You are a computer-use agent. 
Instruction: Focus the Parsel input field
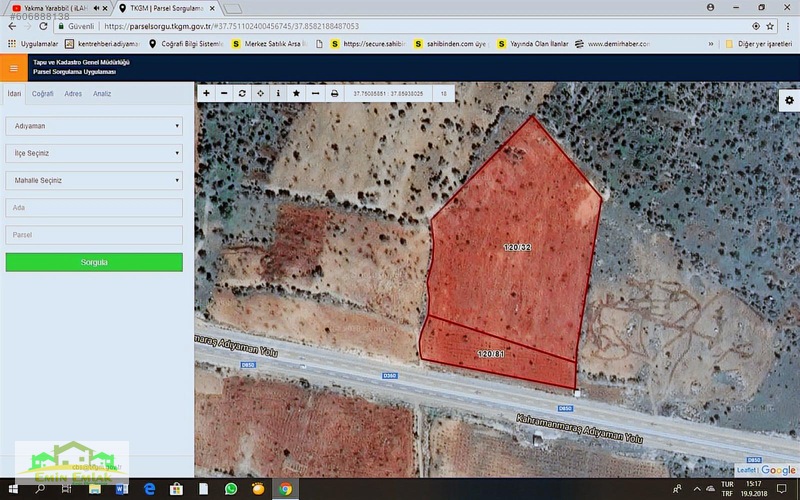click(x=94, y=235)
